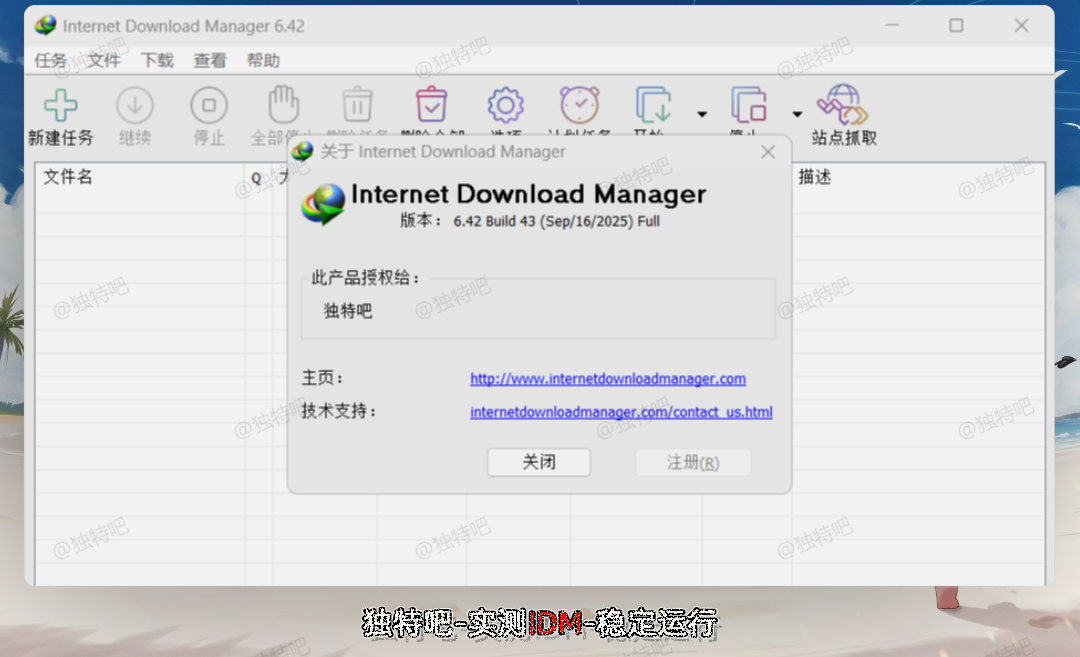Click the 文件名 column header
This screenshot has width=1080, height=657.
point(68,177)
